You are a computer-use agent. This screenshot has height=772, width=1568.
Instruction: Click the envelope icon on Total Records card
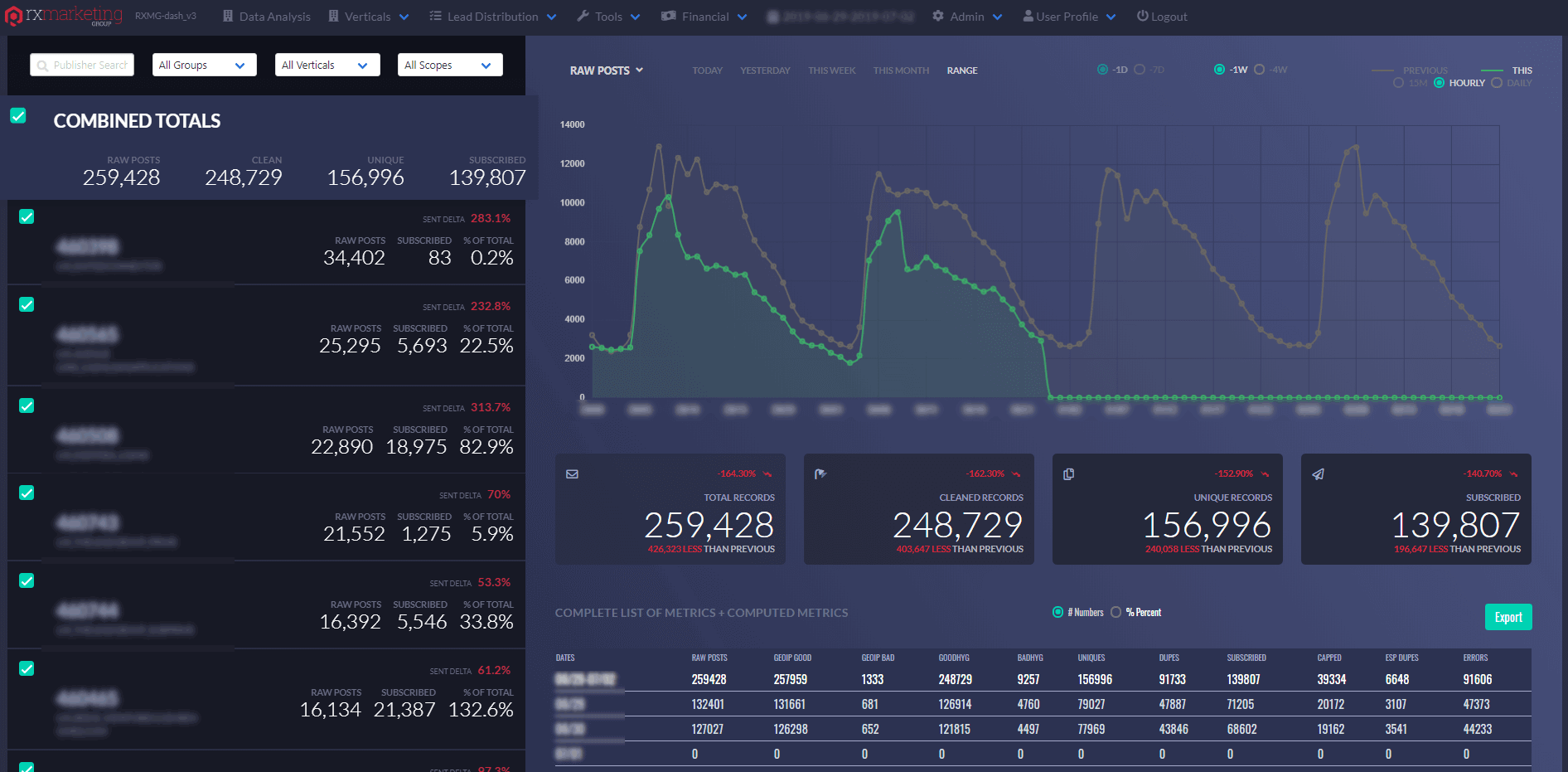coord(572,474)
